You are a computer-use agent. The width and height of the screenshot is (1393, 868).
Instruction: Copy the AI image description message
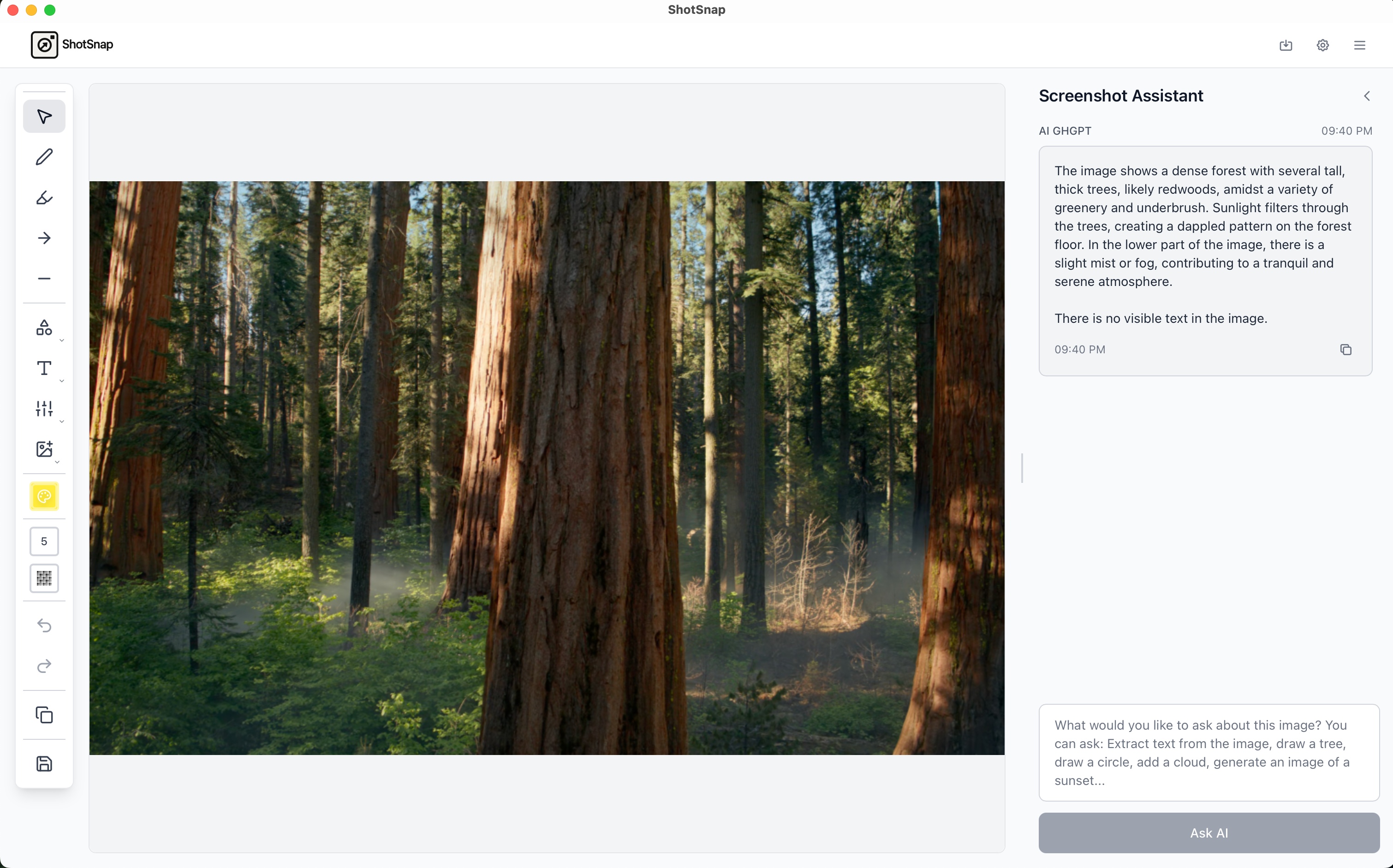coord(1346,350)
